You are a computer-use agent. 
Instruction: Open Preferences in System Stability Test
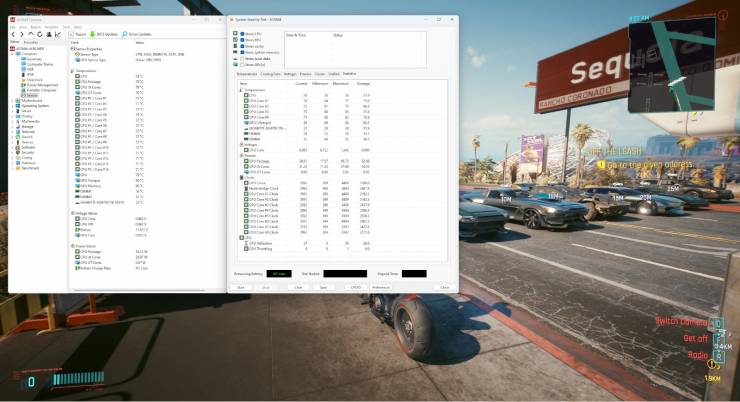[x=381, y=287]
